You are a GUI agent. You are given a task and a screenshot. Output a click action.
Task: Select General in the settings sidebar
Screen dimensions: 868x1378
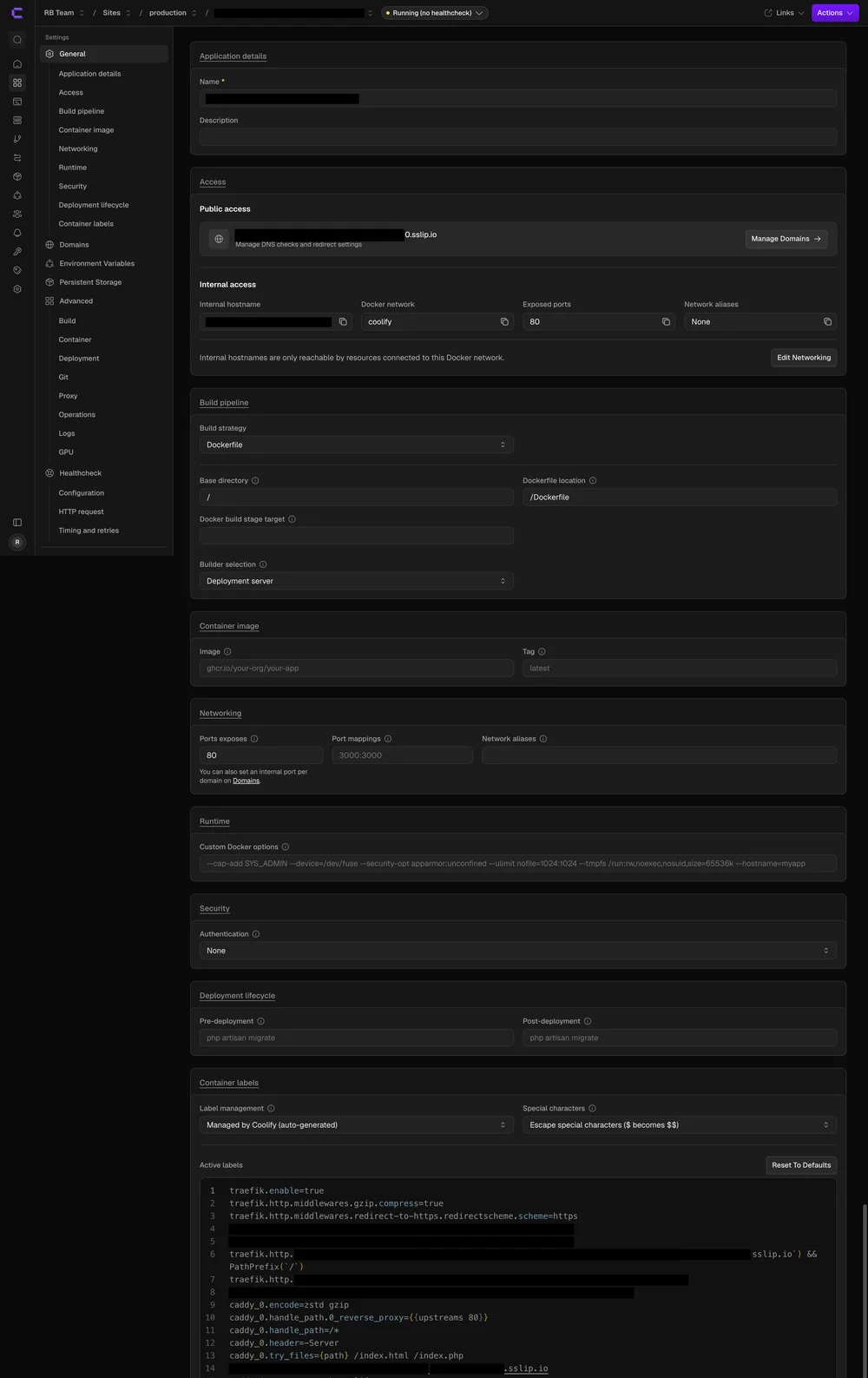(x=104, y=54)
